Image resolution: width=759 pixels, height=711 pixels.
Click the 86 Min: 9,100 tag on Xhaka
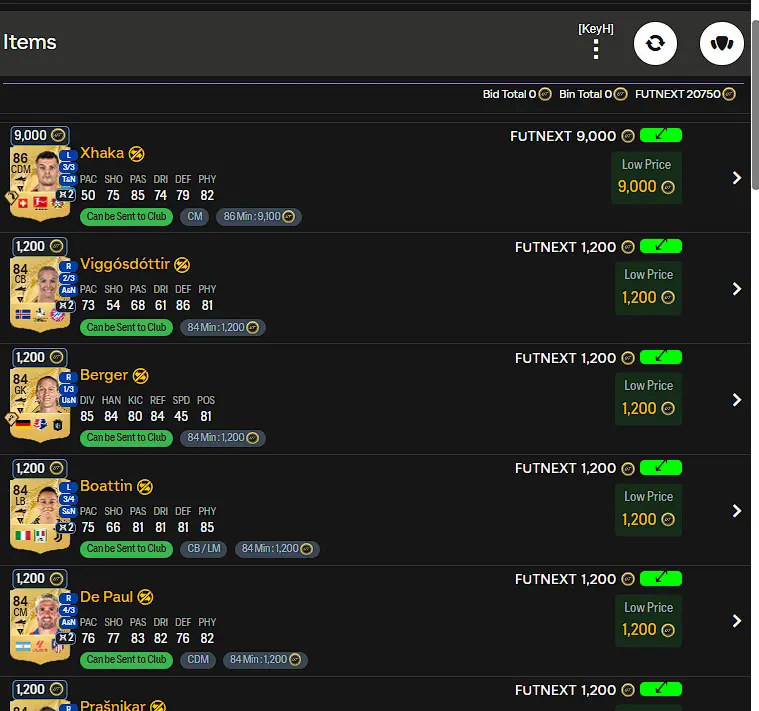coord(259,216)
